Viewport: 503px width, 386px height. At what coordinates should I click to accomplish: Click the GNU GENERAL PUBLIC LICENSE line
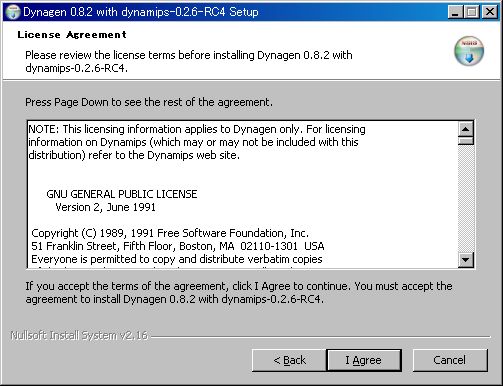tap(122, 194)
